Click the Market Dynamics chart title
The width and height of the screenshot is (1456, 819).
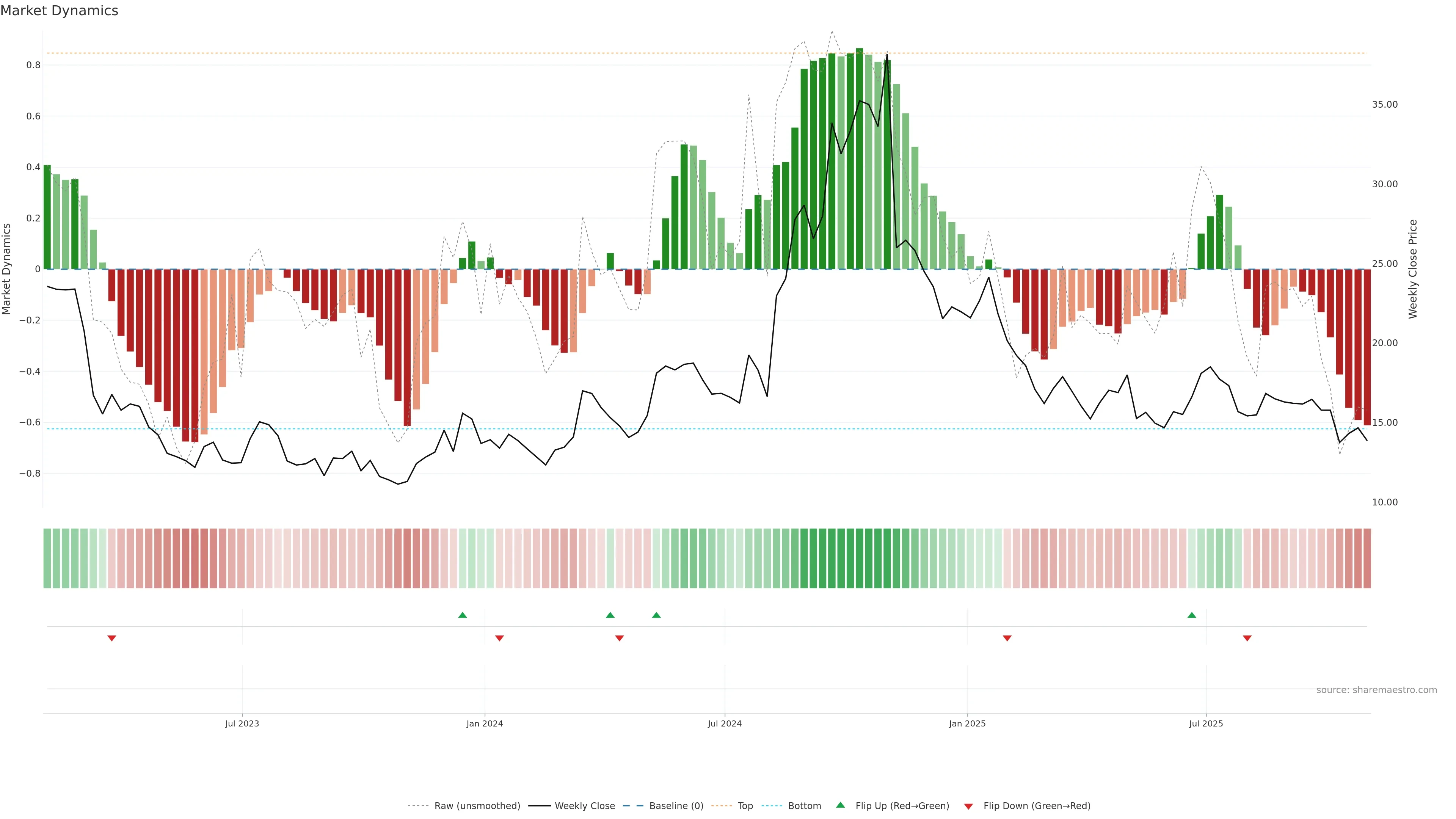tap(60, 11)
